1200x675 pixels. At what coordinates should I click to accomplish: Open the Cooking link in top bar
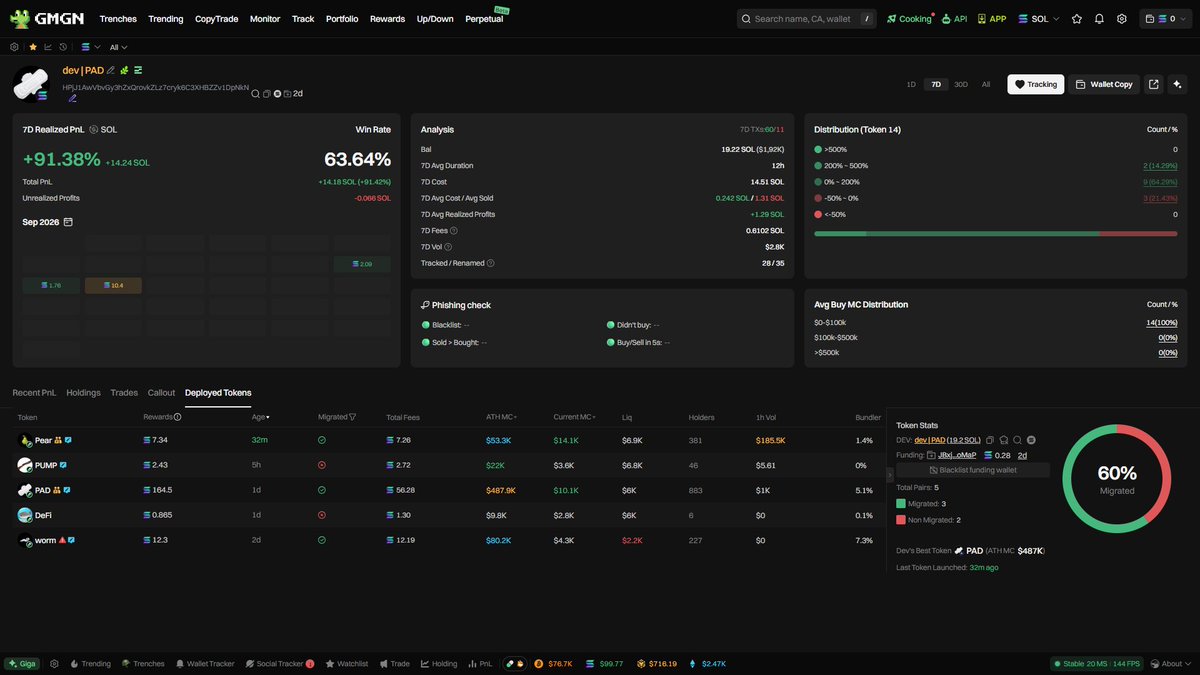tap(909, 18)
